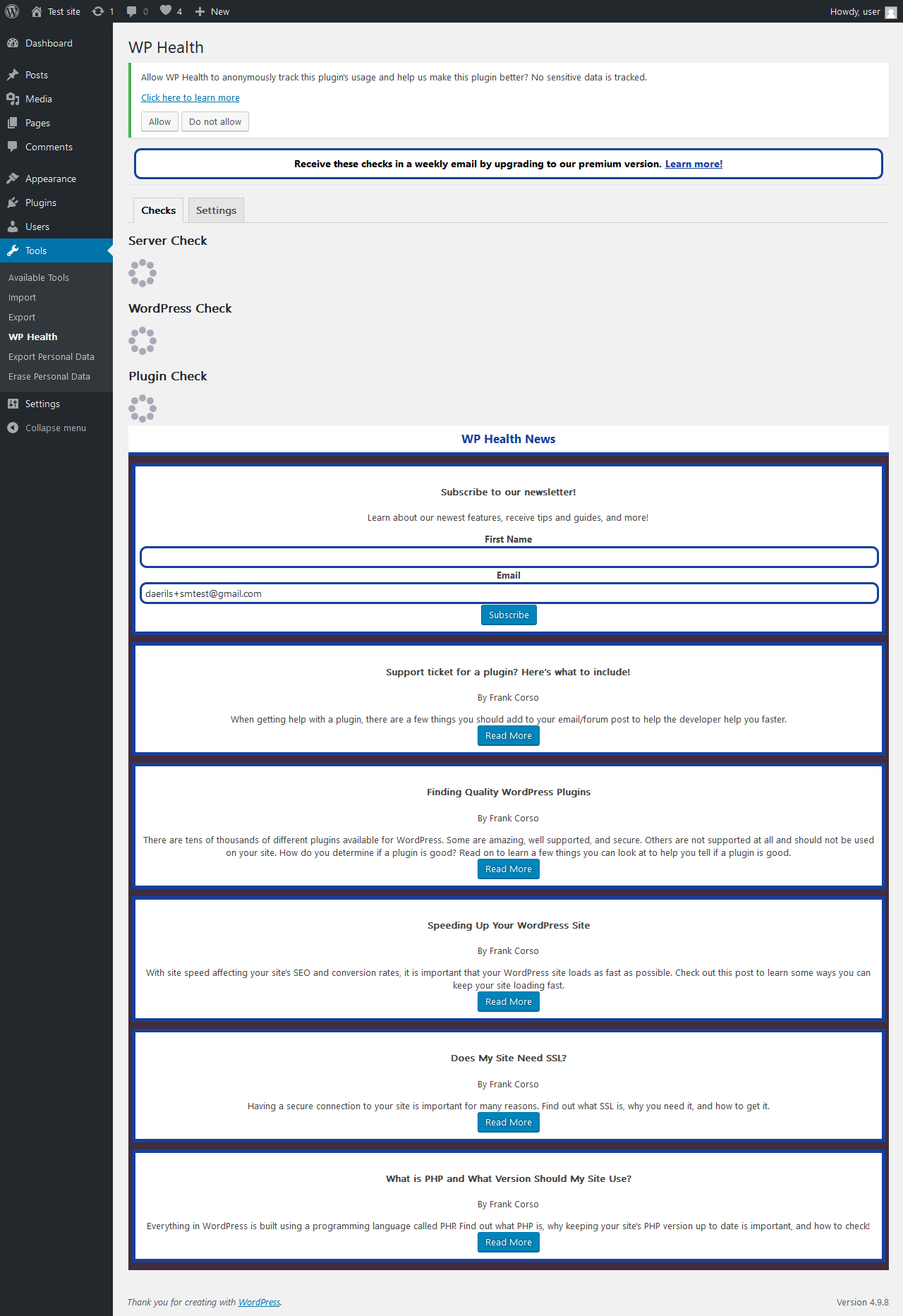The width and height of the screenshot is (903, 1316).
Task: Click the Dashboard gauge icon
Action: [13, 43]
